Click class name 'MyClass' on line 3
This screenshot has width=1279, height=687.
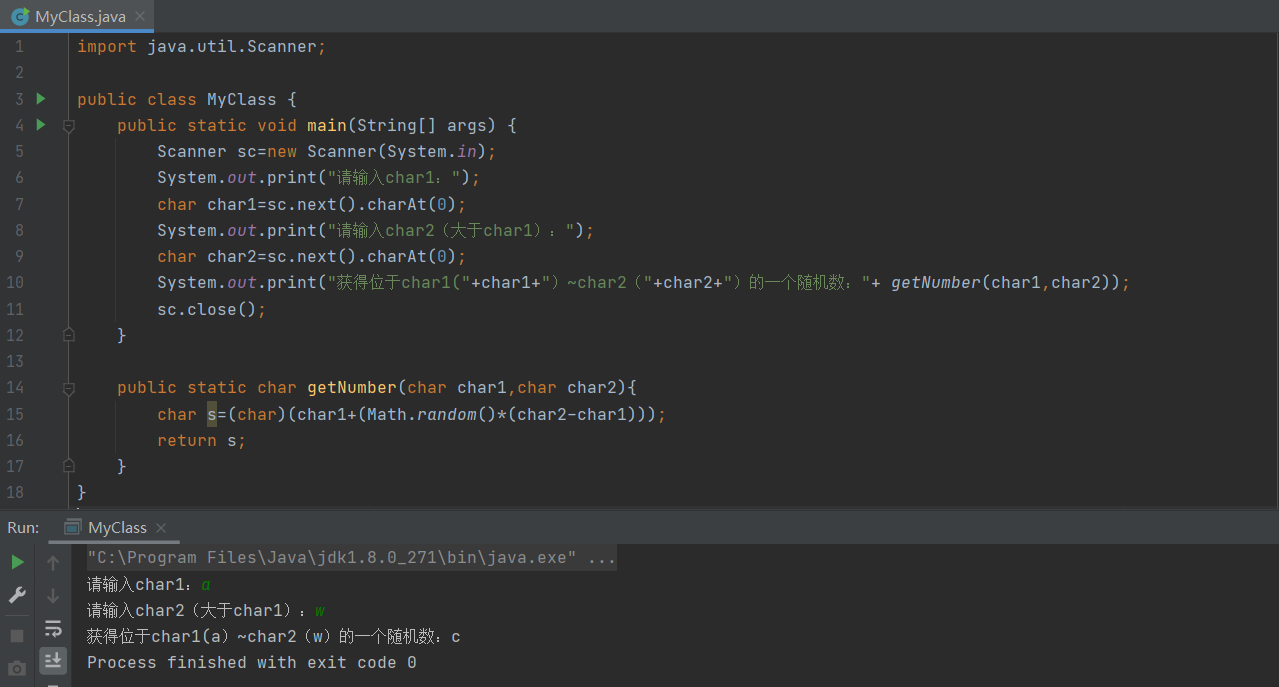(x=241, y=99)
